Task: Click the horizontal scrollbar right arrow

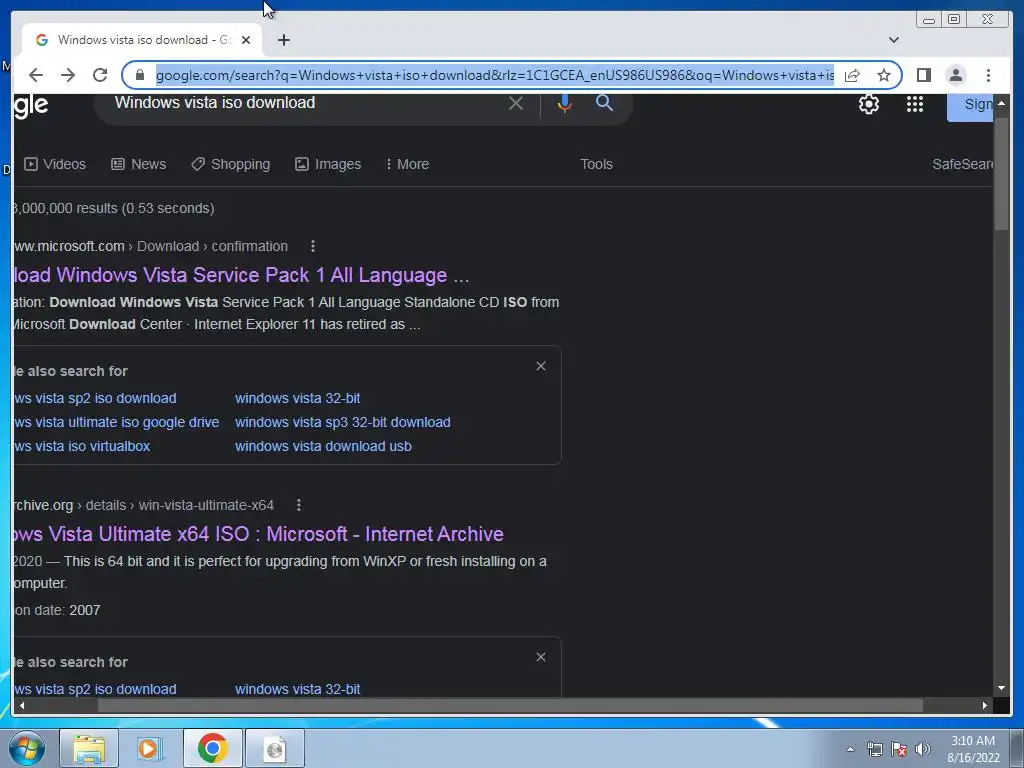Action: click(x=985, y=705)
